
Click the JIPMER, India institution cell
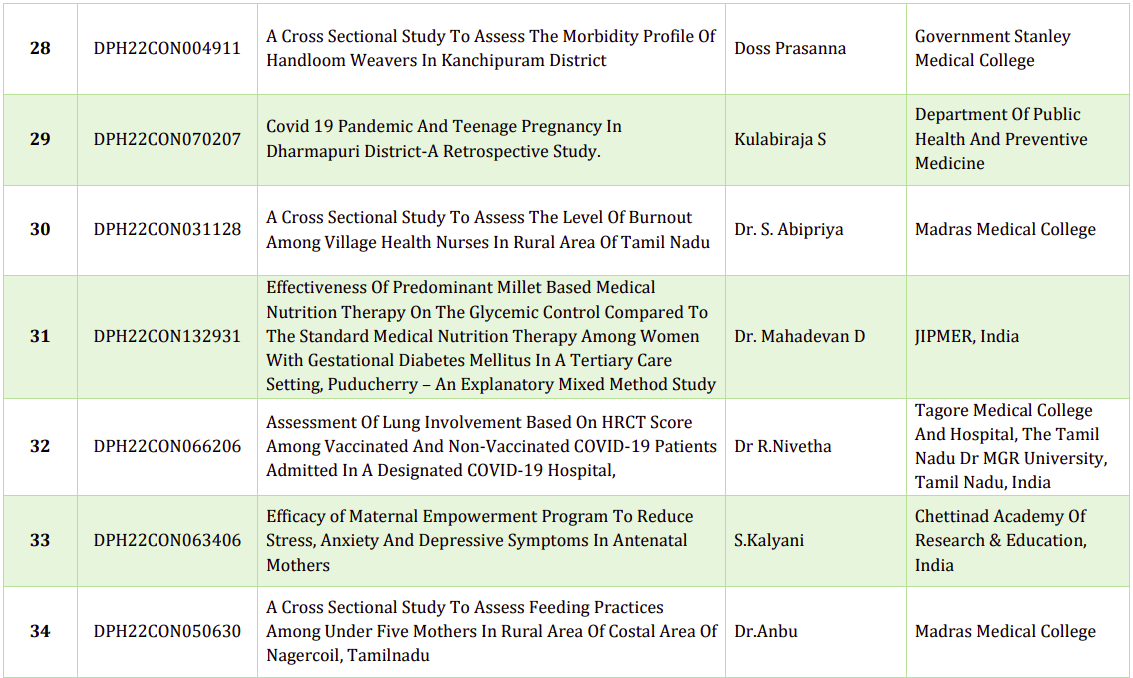pos(967,336)
